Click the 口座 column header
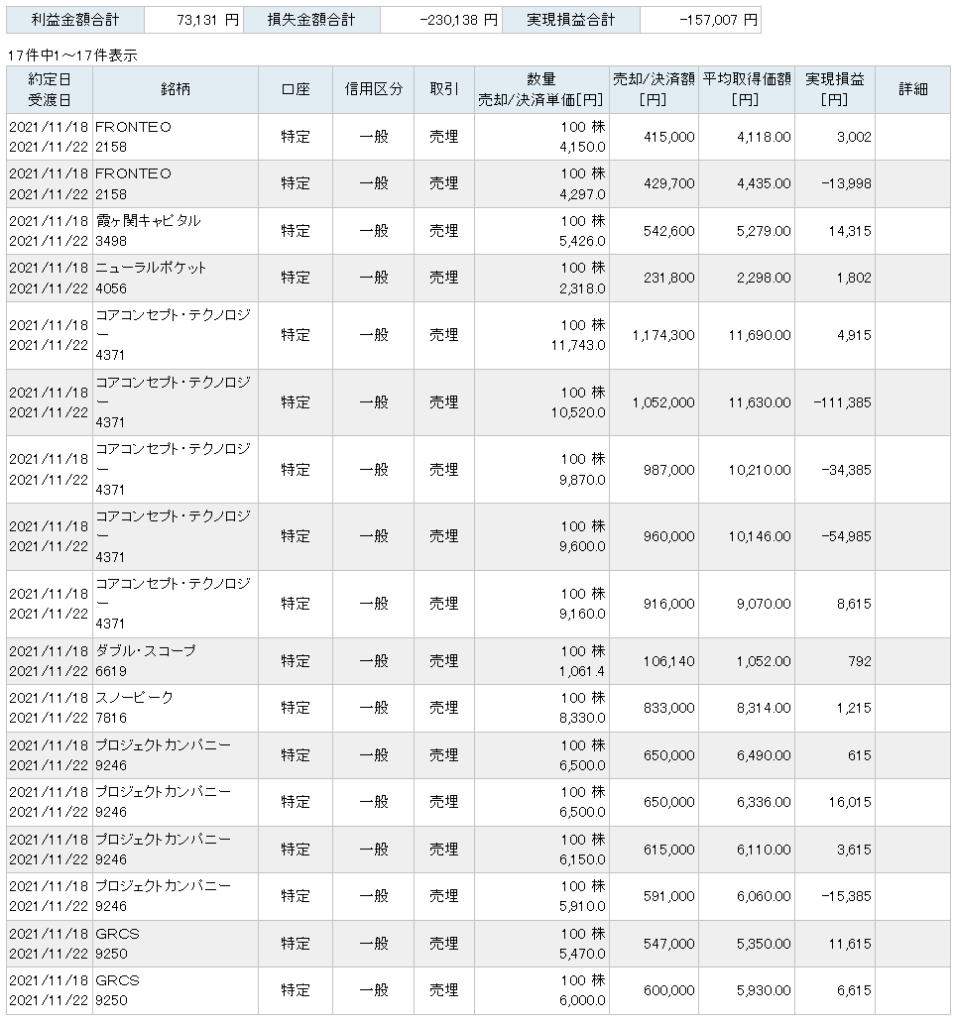Image resolution: width=954 pixels, height=1024 pixels. tap(295, 89)
